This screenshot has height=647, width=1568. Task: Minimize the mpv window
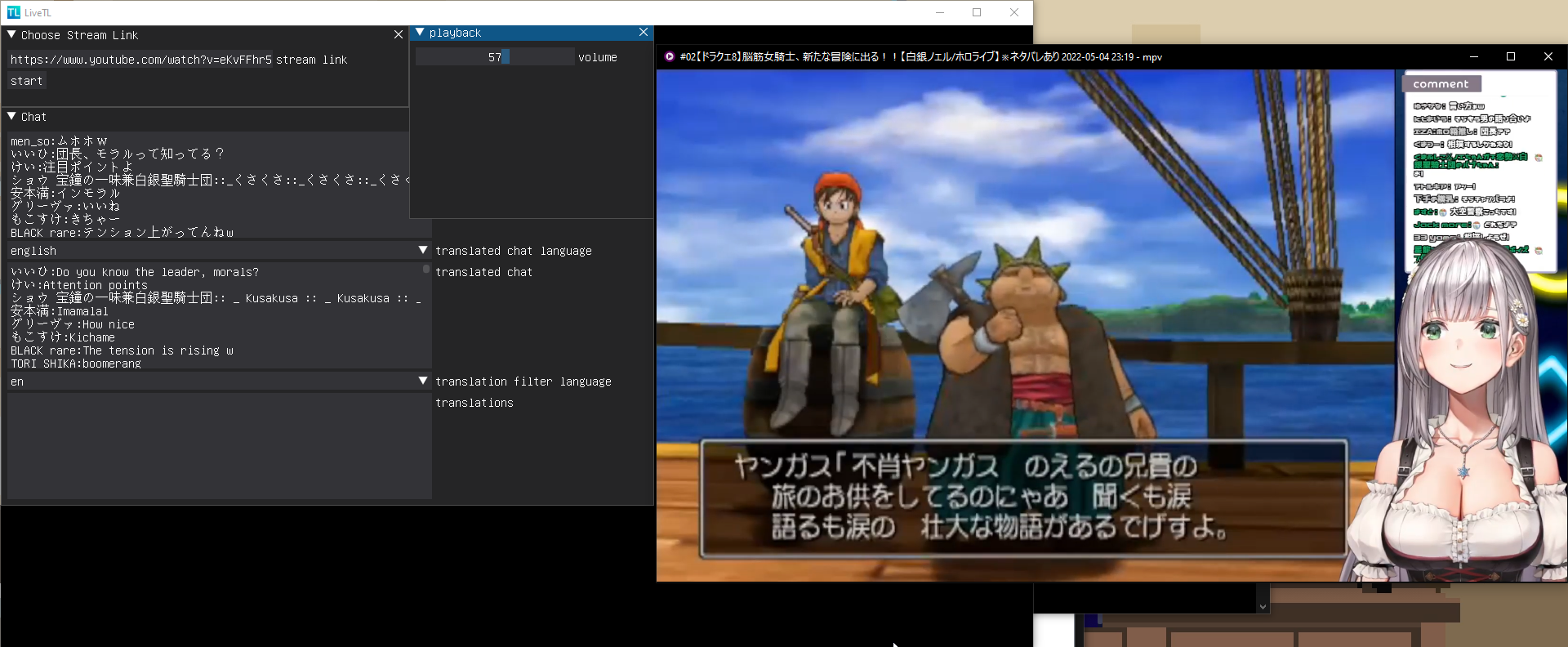[x=1474, y=57]
